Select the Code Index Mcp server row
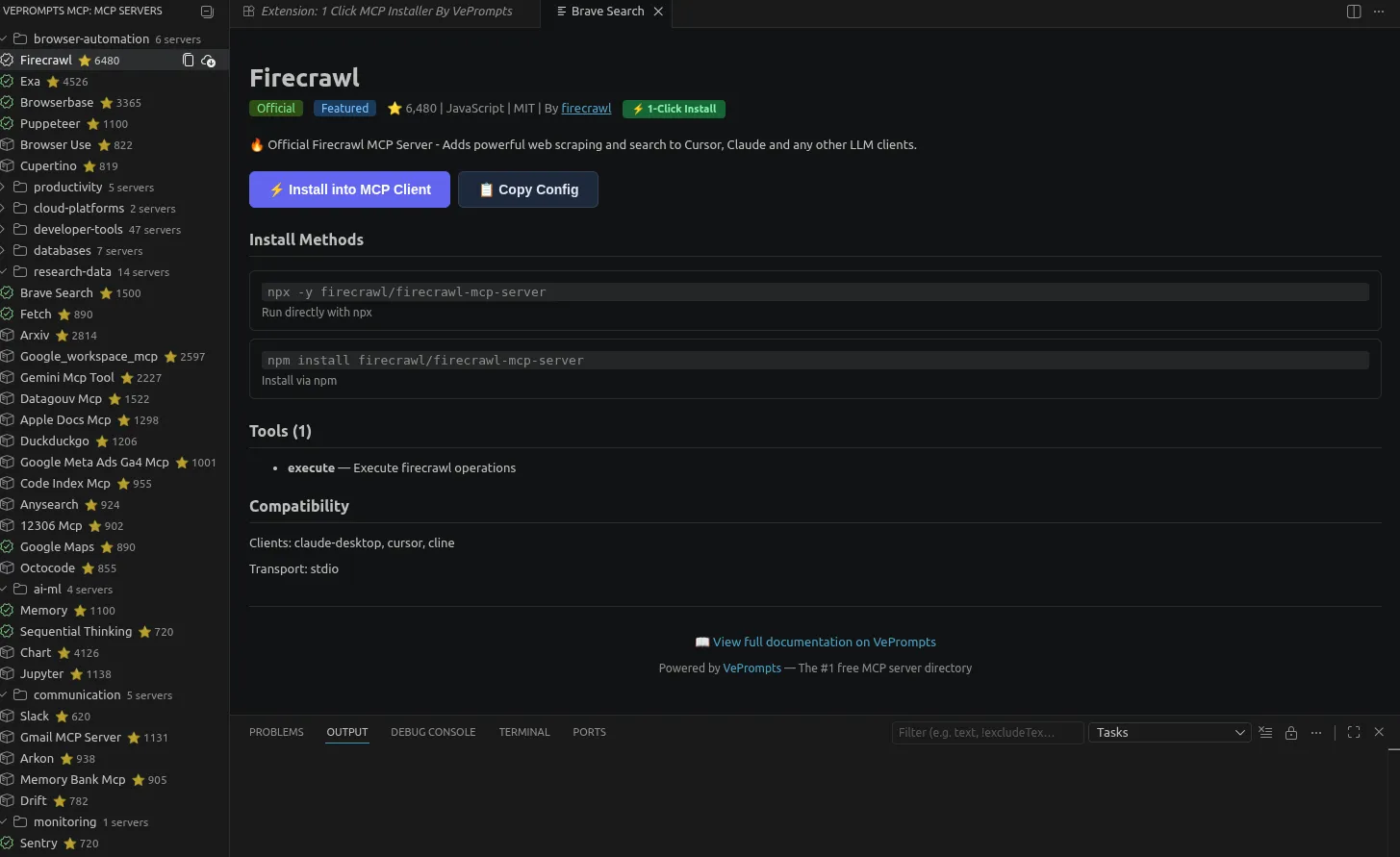 coord(115,484)
